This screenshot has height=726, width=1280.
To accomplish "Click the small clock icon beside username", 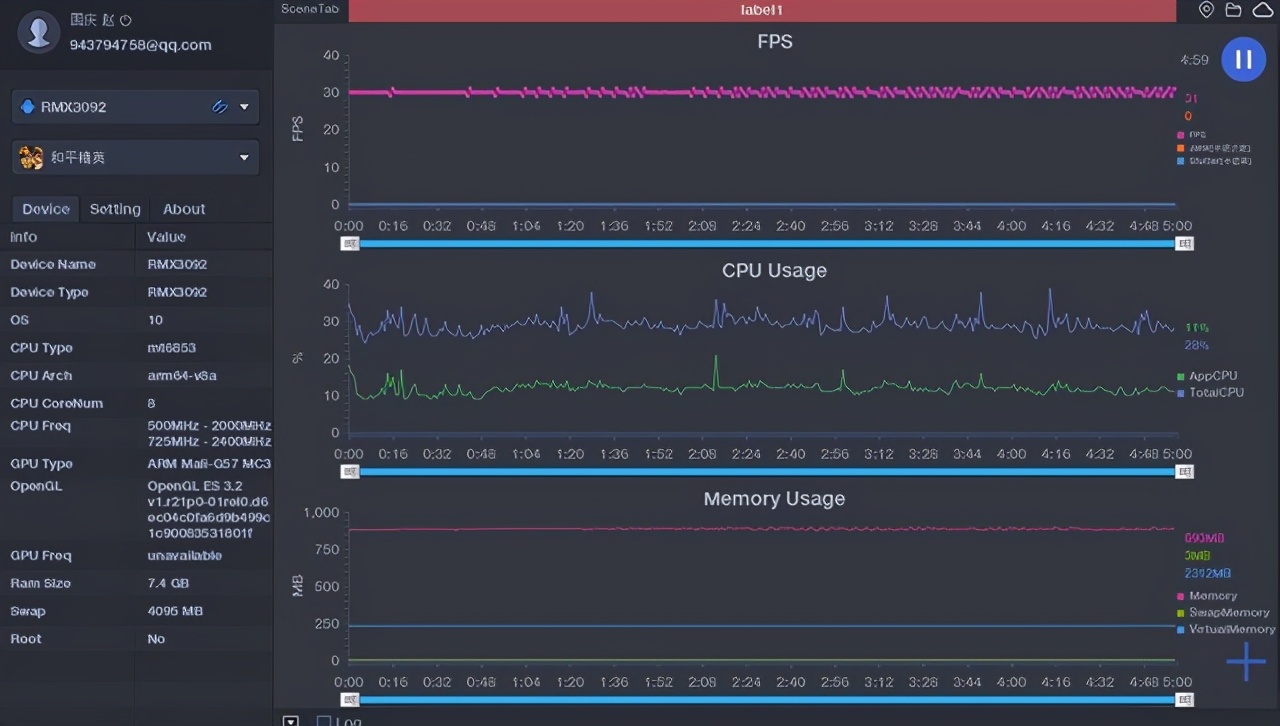I will click(x=126, y=20).
